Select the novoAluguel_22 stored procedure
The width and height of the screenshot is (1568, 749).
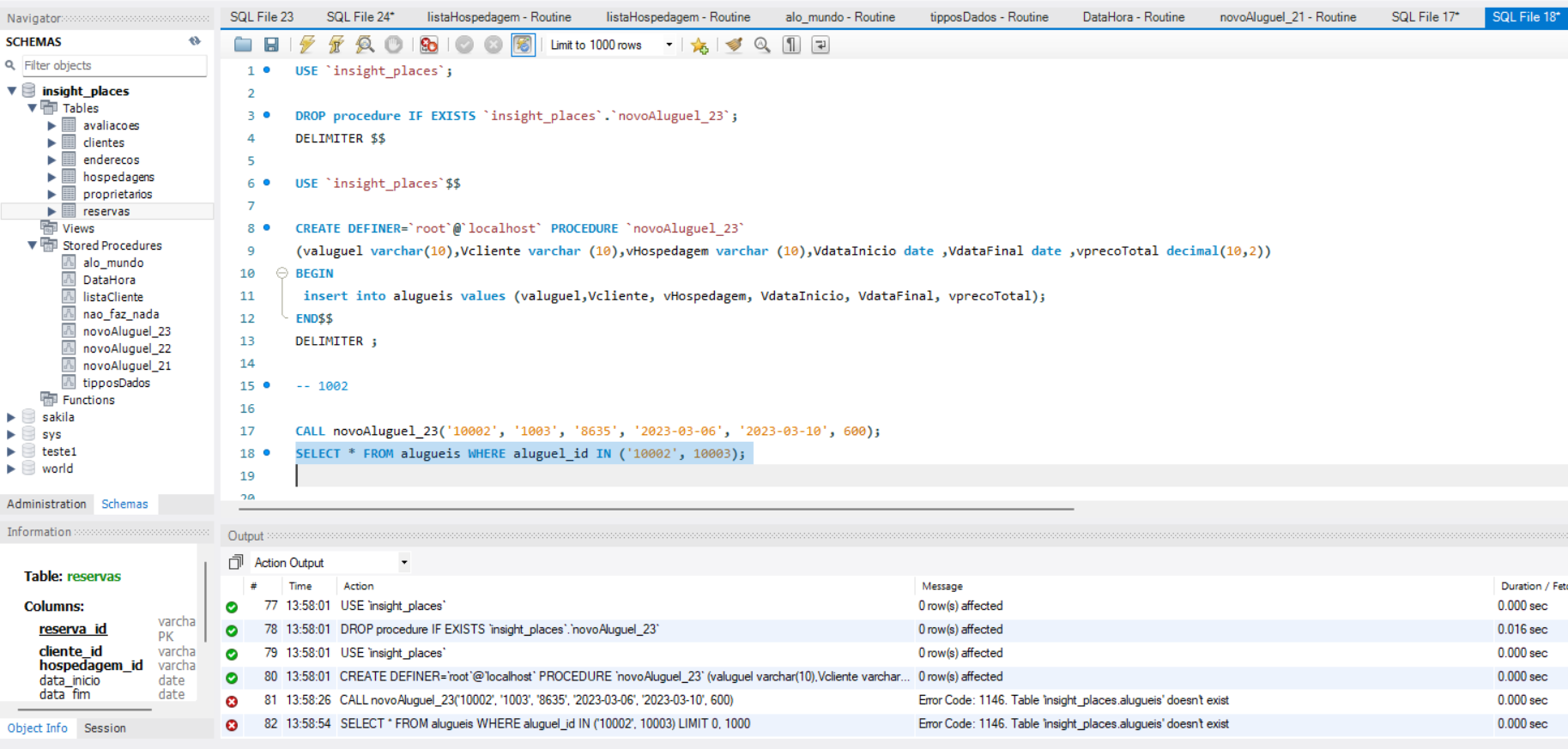click(x=126, y=348)
